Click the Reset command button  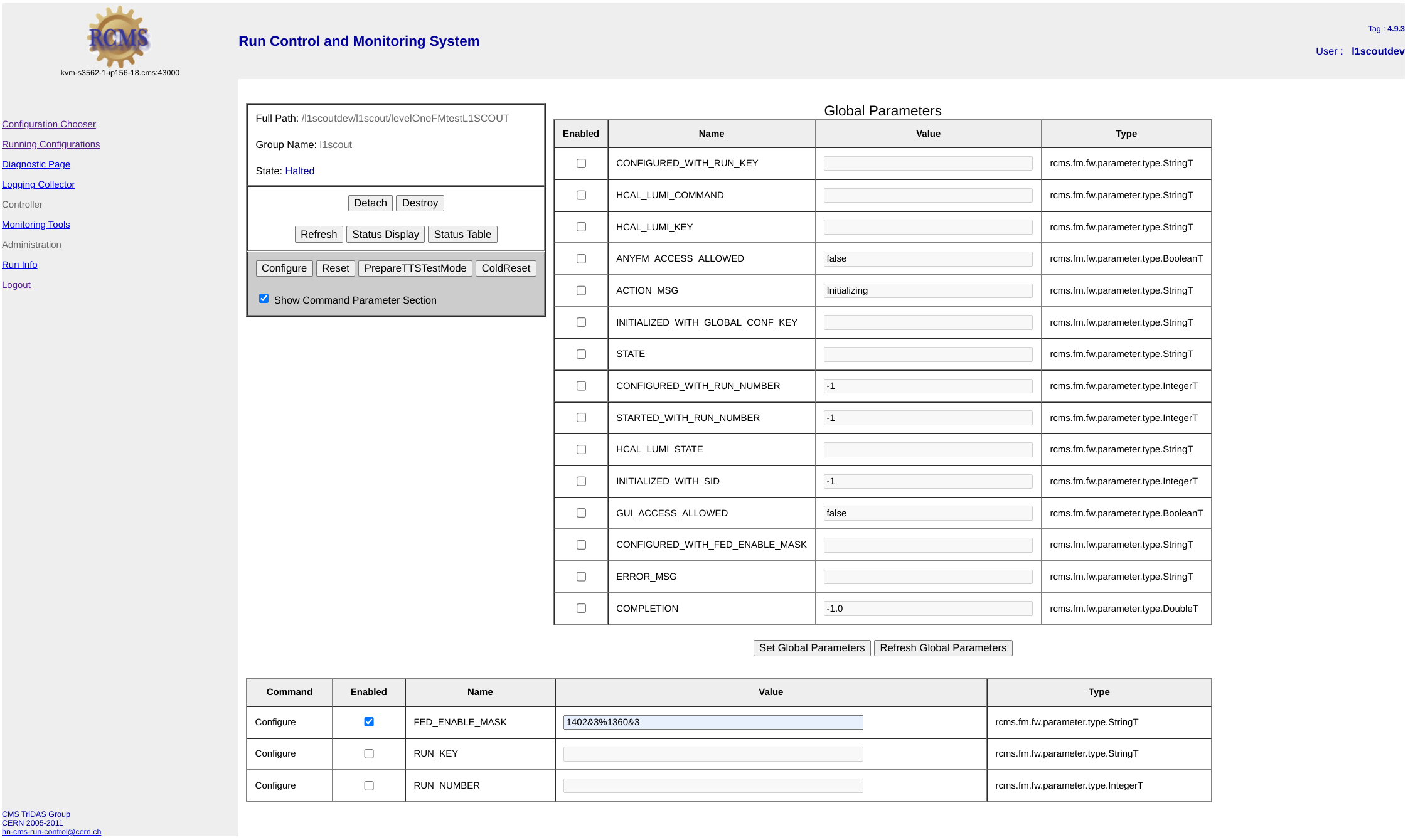point(336,268)
